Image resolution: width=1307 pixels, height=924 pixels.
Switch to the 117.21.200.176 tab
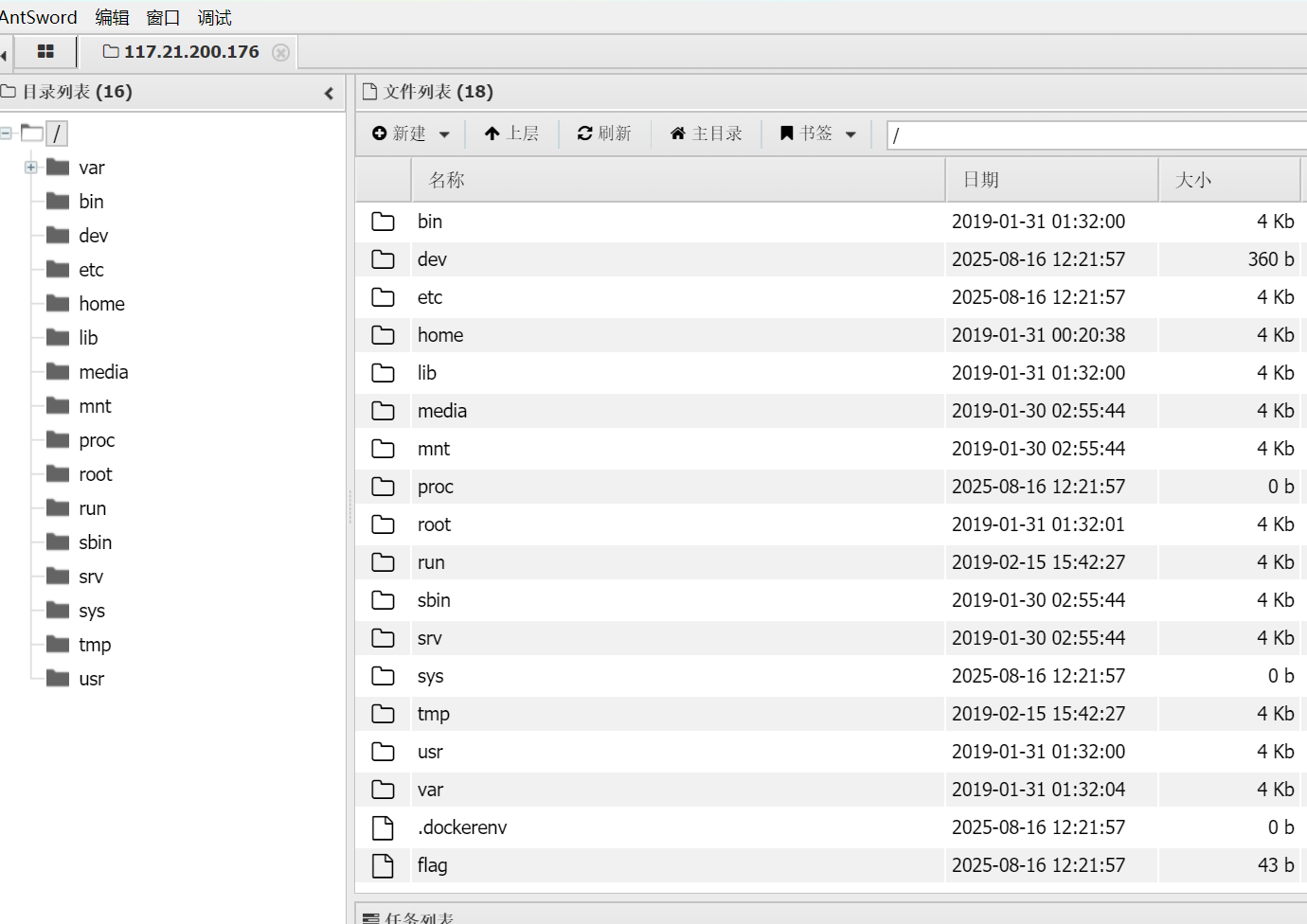click(182, 52)
